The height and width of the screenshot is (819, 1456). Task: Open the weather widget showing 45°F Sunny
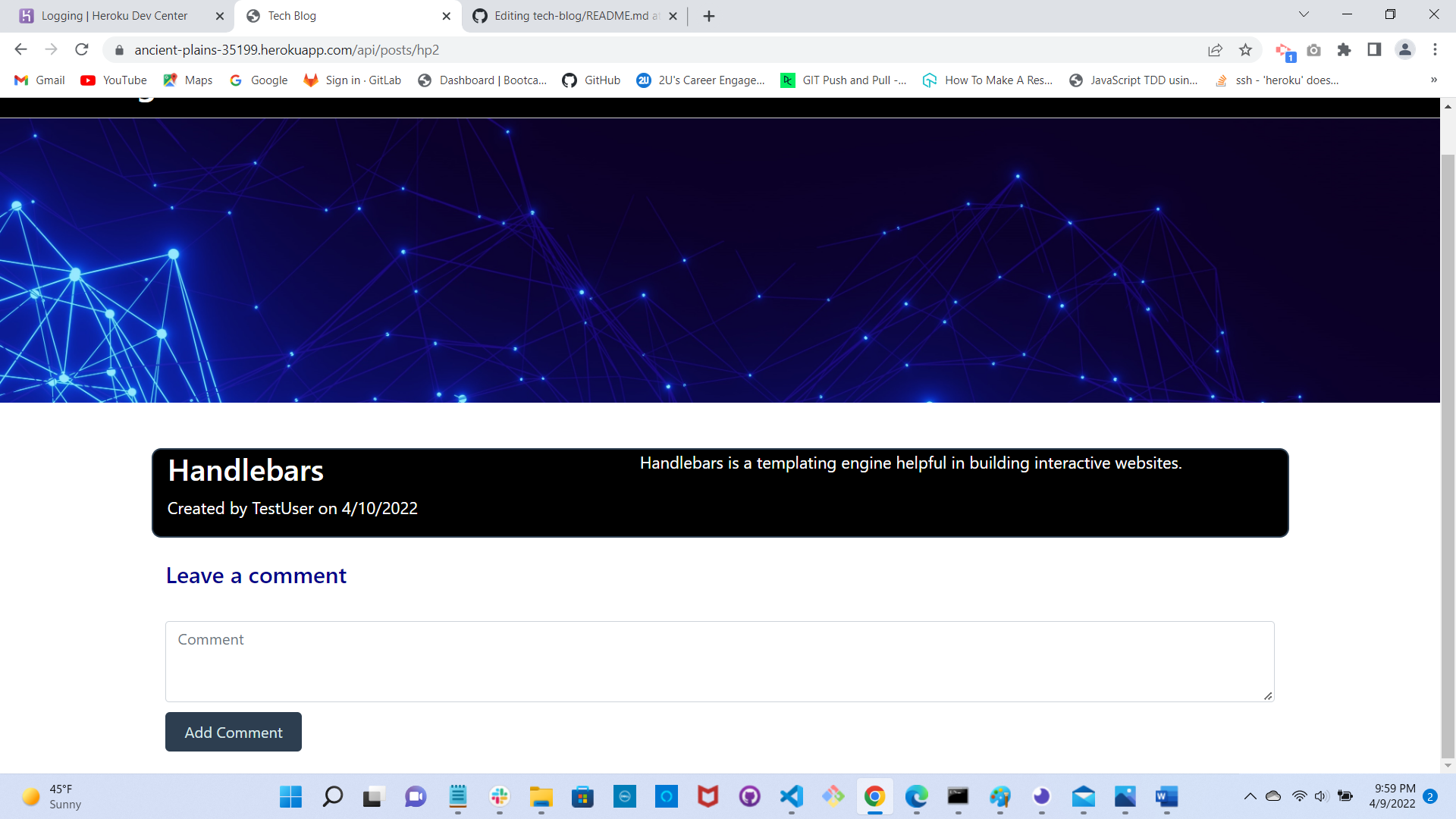click(49, 797)
